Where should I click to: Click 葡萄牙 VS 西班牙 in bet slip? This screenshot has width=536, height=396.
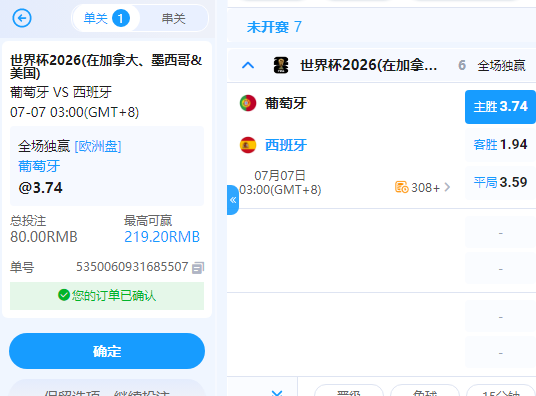pyautogui.click(x=61, y=92)
